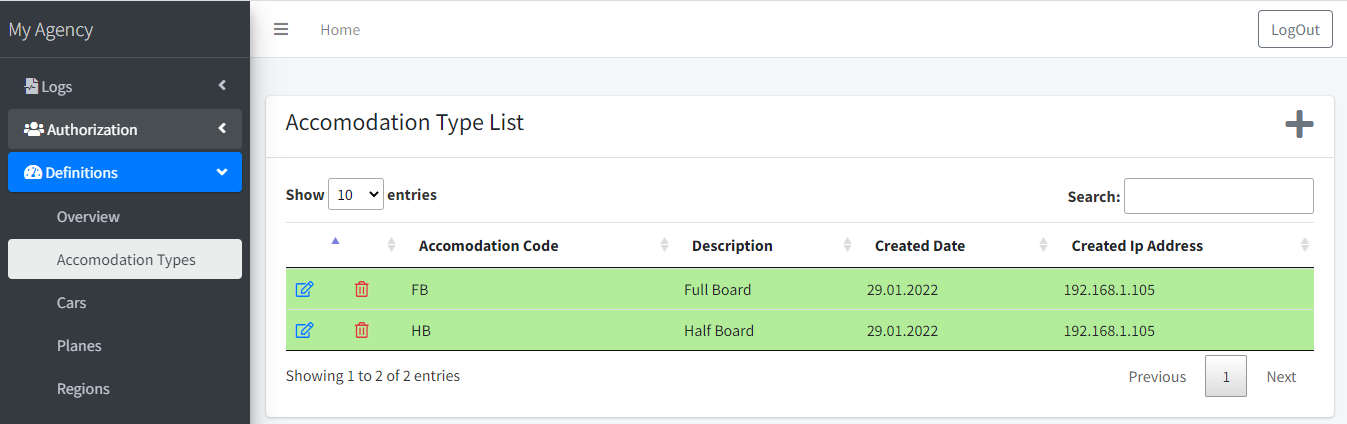1347x424 pixels.
Task: Click the Home navigation link
Action: pyautogui.click(x=340, y=30)
